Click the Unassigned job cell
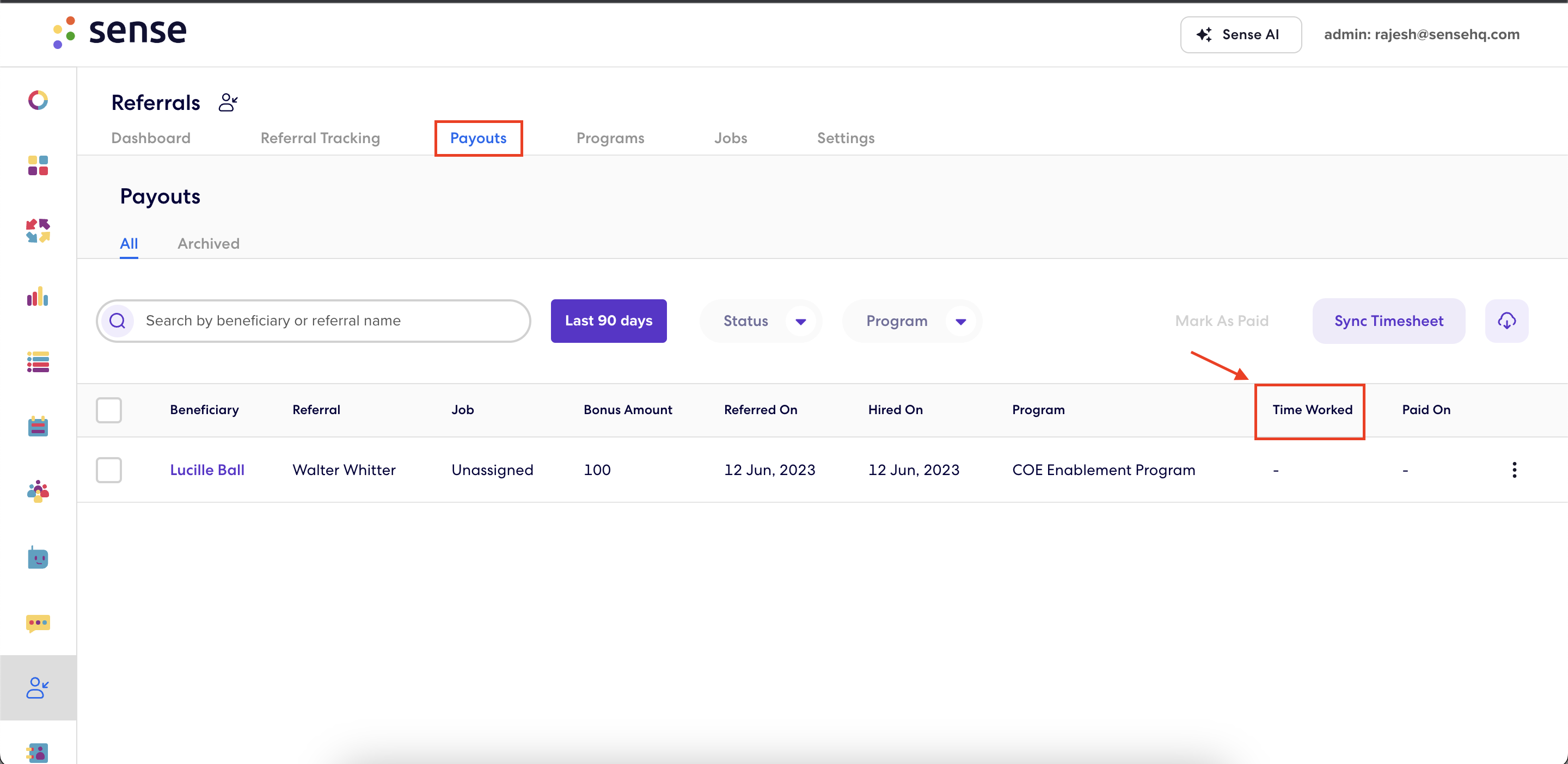This screenshot has width=1568, height=764. [x=492, y=470]
